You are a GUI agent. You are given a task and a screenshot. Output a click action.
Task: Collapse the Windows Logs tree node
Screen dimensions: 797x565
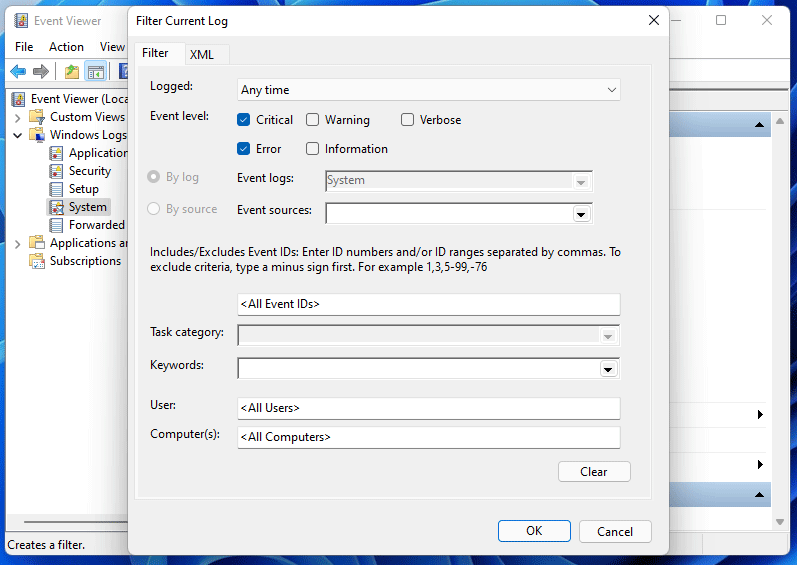point(18,135)
